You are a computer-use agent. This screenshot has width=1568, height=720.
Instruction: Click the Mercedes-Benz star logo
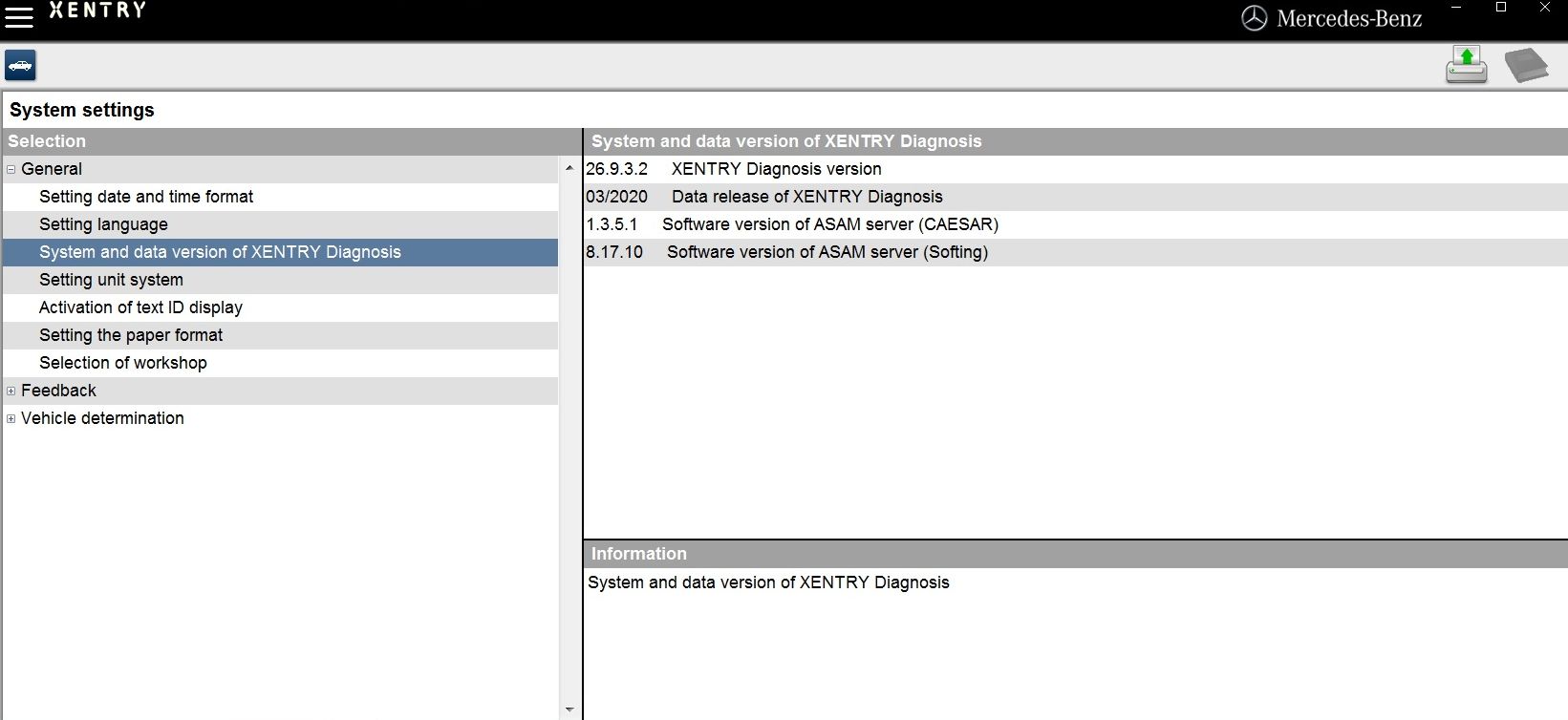pos(1254,18)
